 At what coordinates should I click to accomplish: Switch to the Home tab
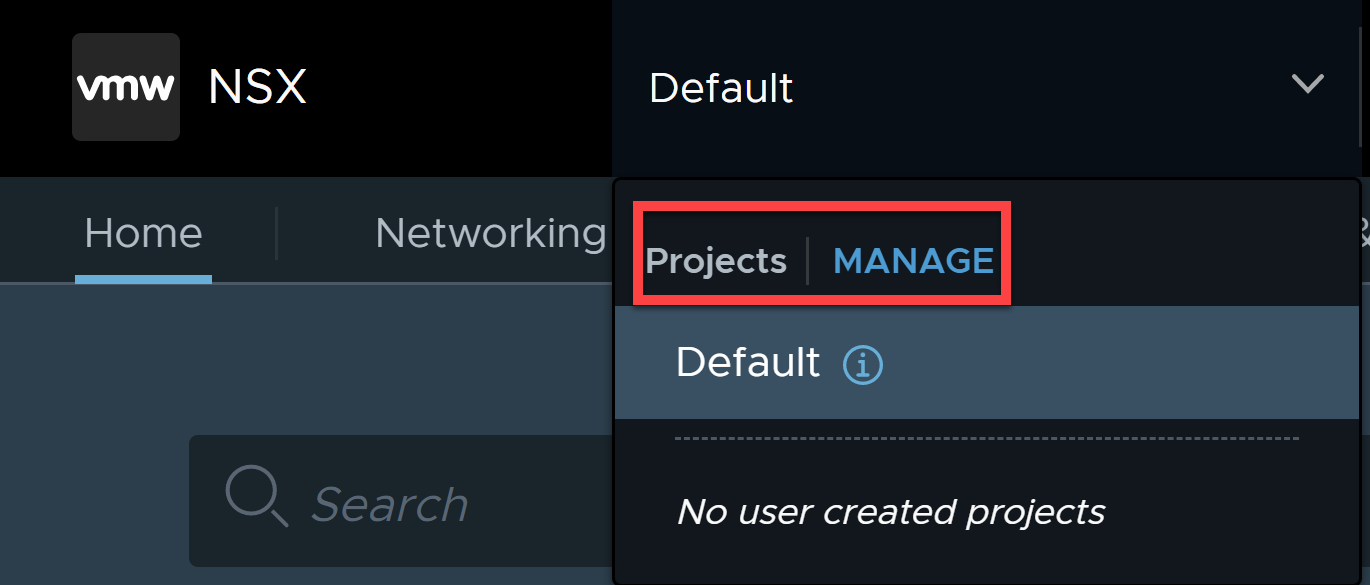(x=143, y=233)
